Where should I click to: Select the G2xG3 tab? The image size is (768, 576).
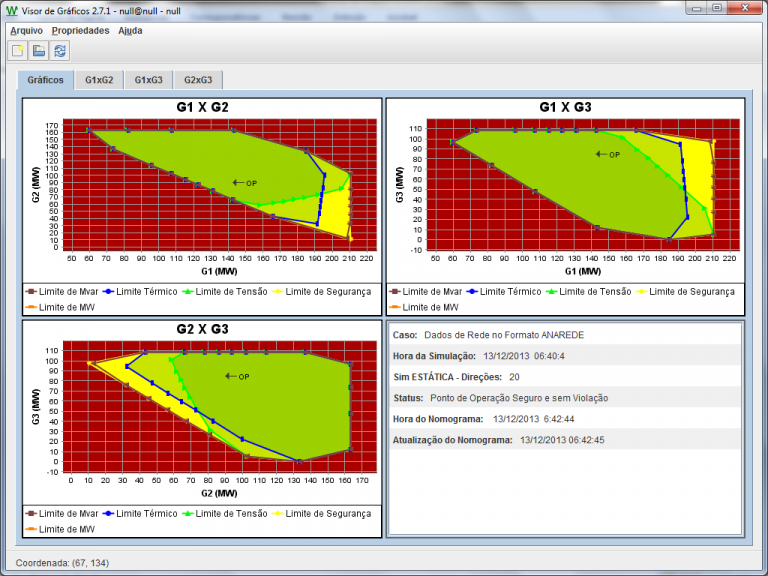pos(198,80)
